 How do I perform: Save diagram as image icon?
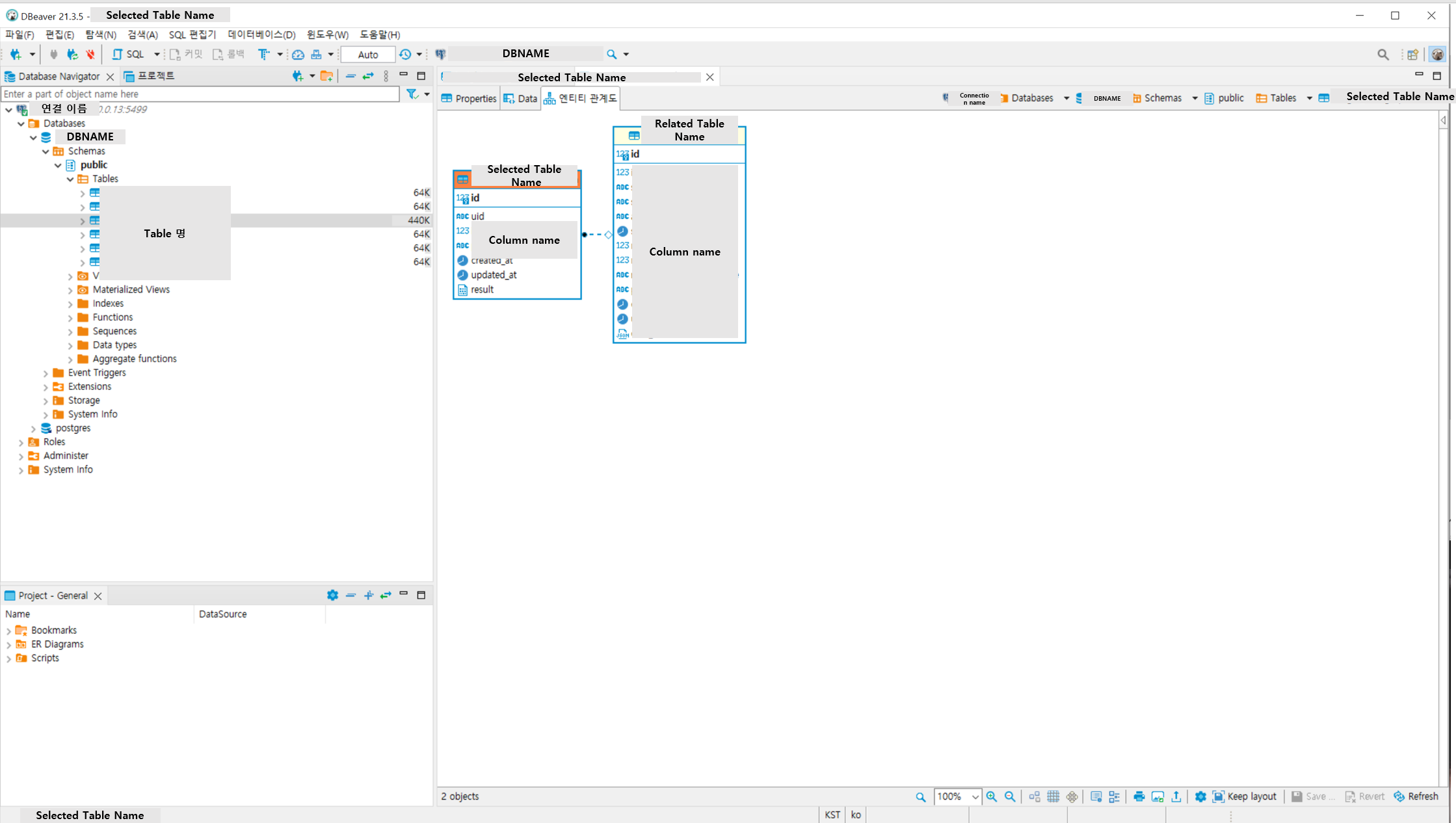click(x=1158, y=796)
